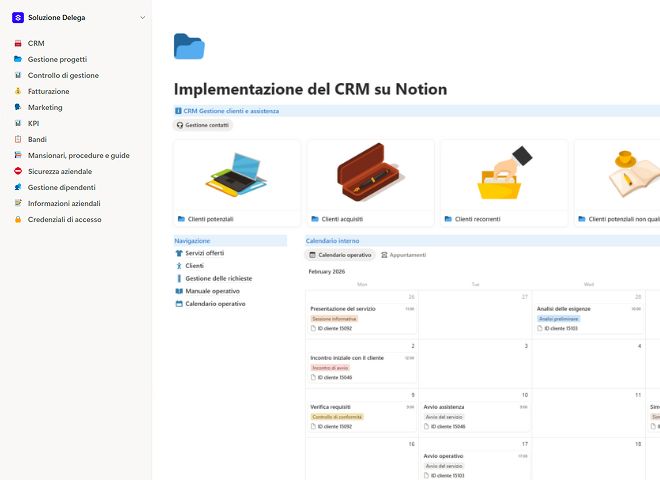
Task: Click the KPI sidebar icon
Action: (x=18, y=123)
